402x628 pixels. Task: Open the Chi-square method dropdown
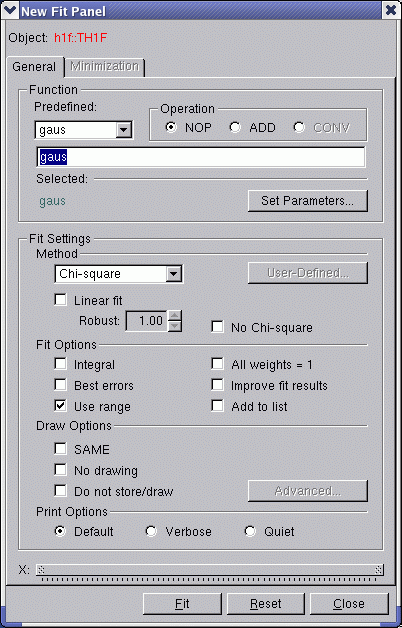173,274
